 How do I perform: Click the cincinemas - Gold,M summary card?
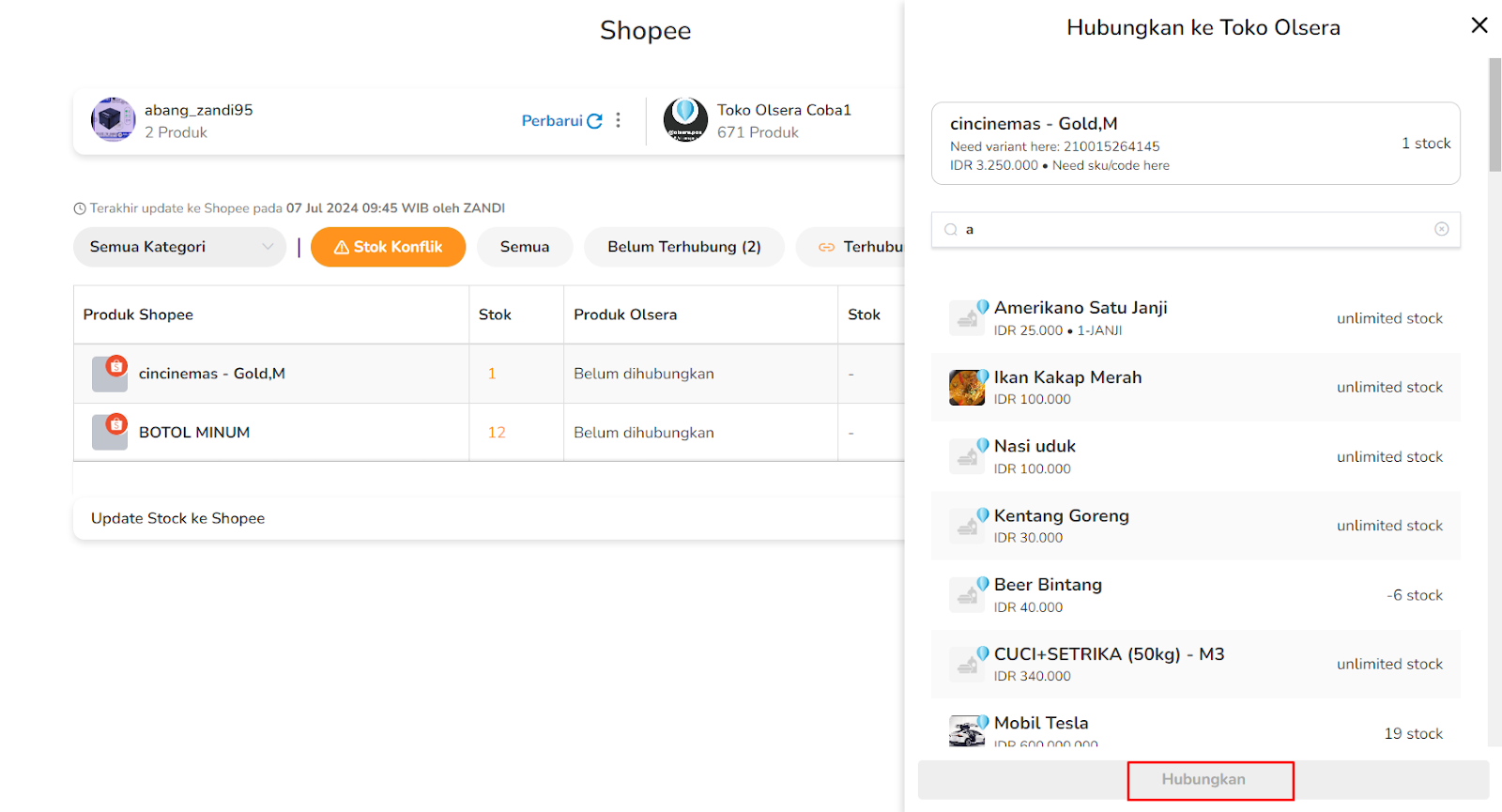point(1195,144)
